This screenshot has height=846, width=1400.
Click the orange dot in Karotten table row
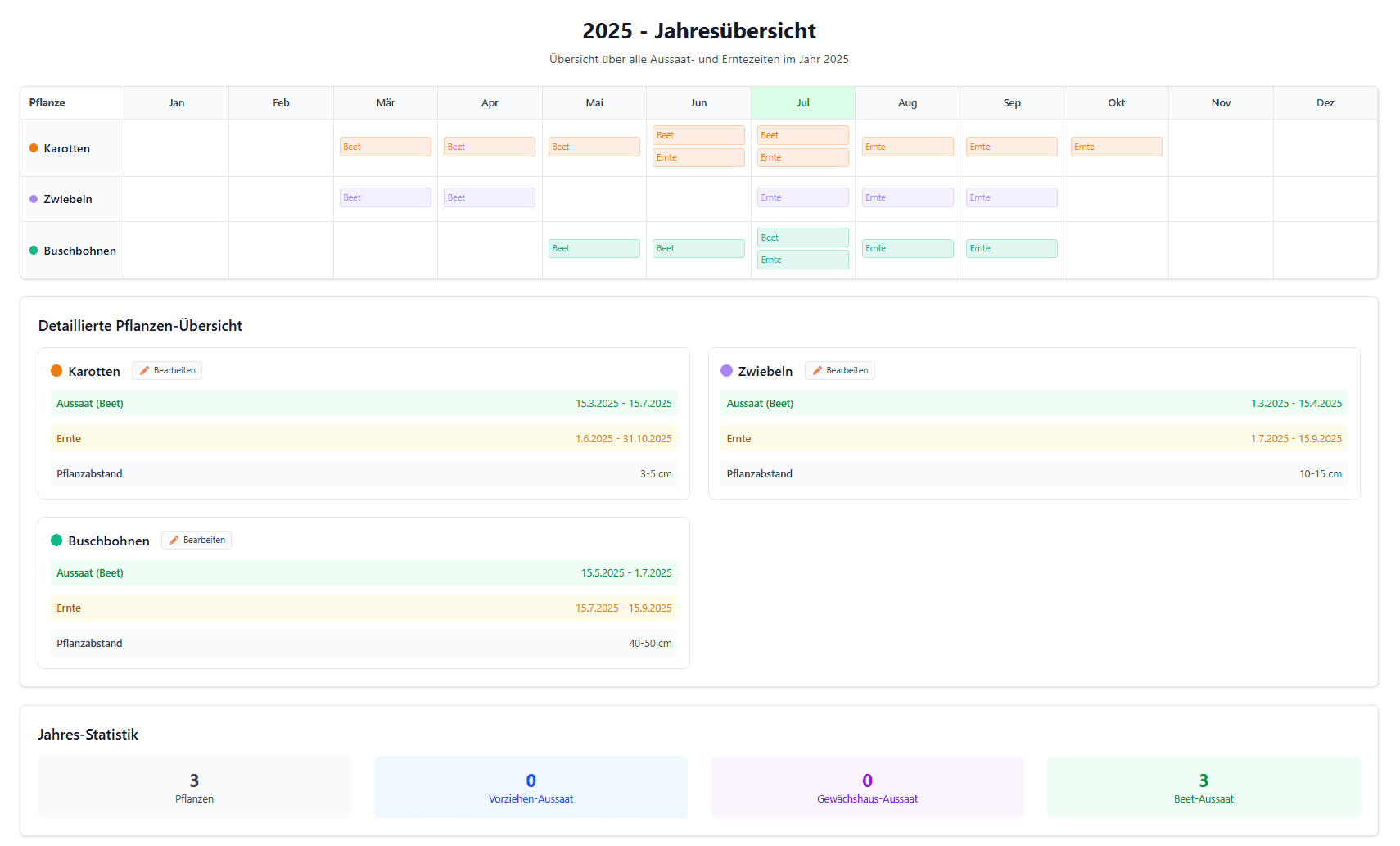click(34, 148)
